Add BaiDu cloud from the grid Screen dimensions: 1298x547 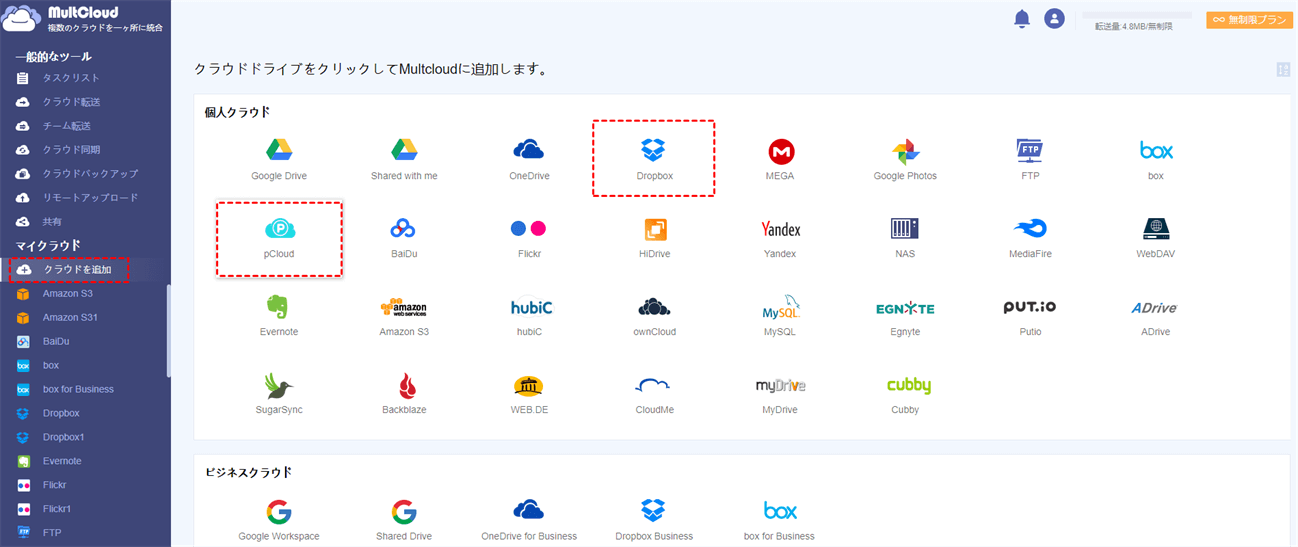click(x=404, y=238)
